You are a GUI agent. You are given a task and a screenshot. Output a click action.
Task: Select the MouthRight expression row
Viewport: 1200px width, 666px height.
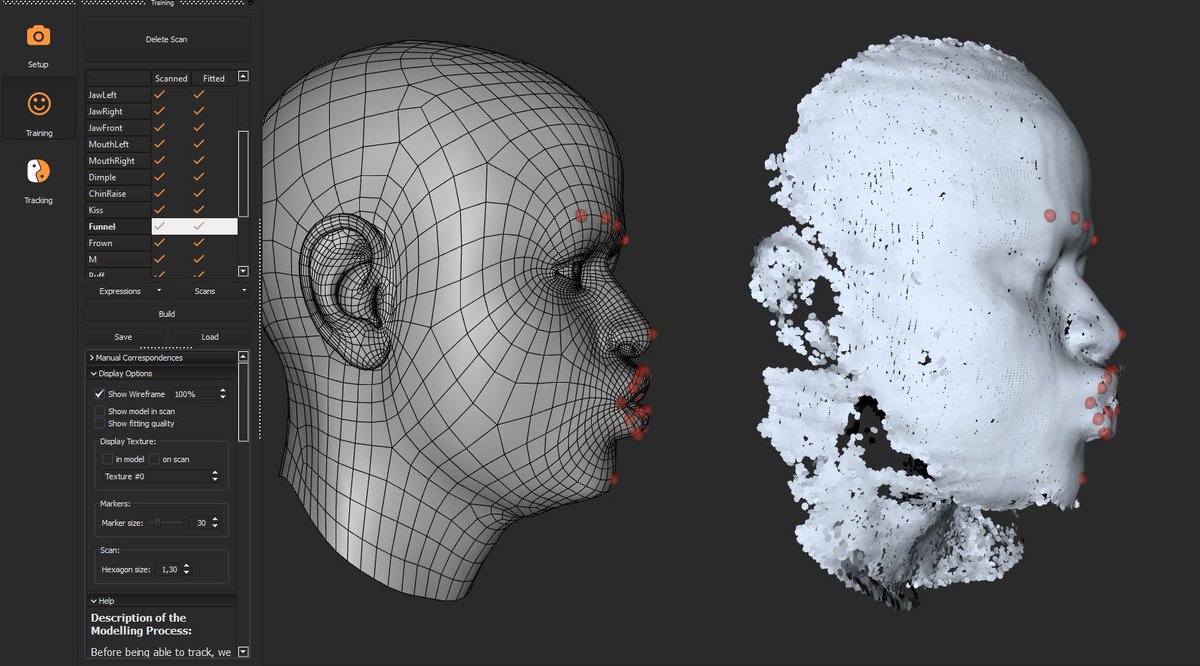161,160
